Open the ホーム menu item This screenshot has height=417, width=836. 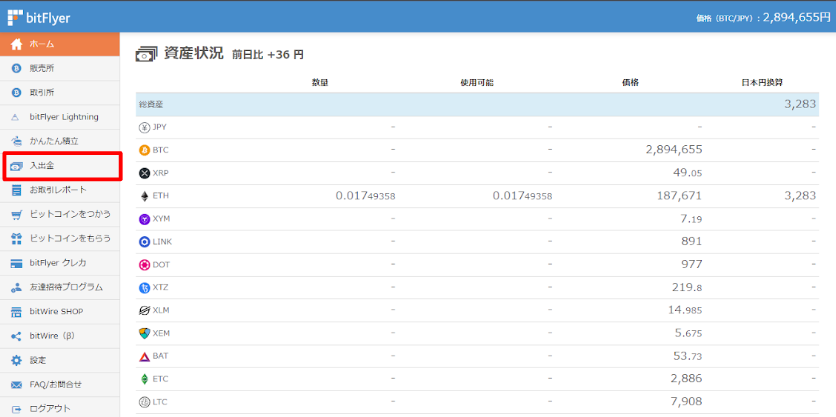(60, 44)
